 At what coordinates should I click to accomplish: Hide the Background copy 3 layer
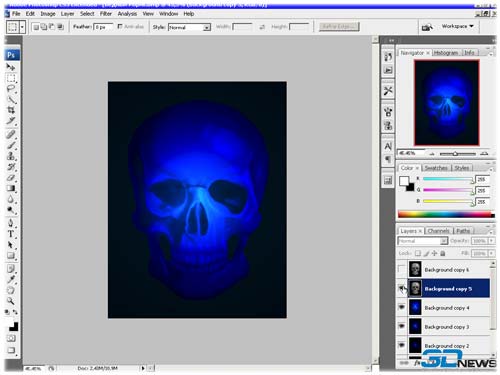(x=402, y=326)
